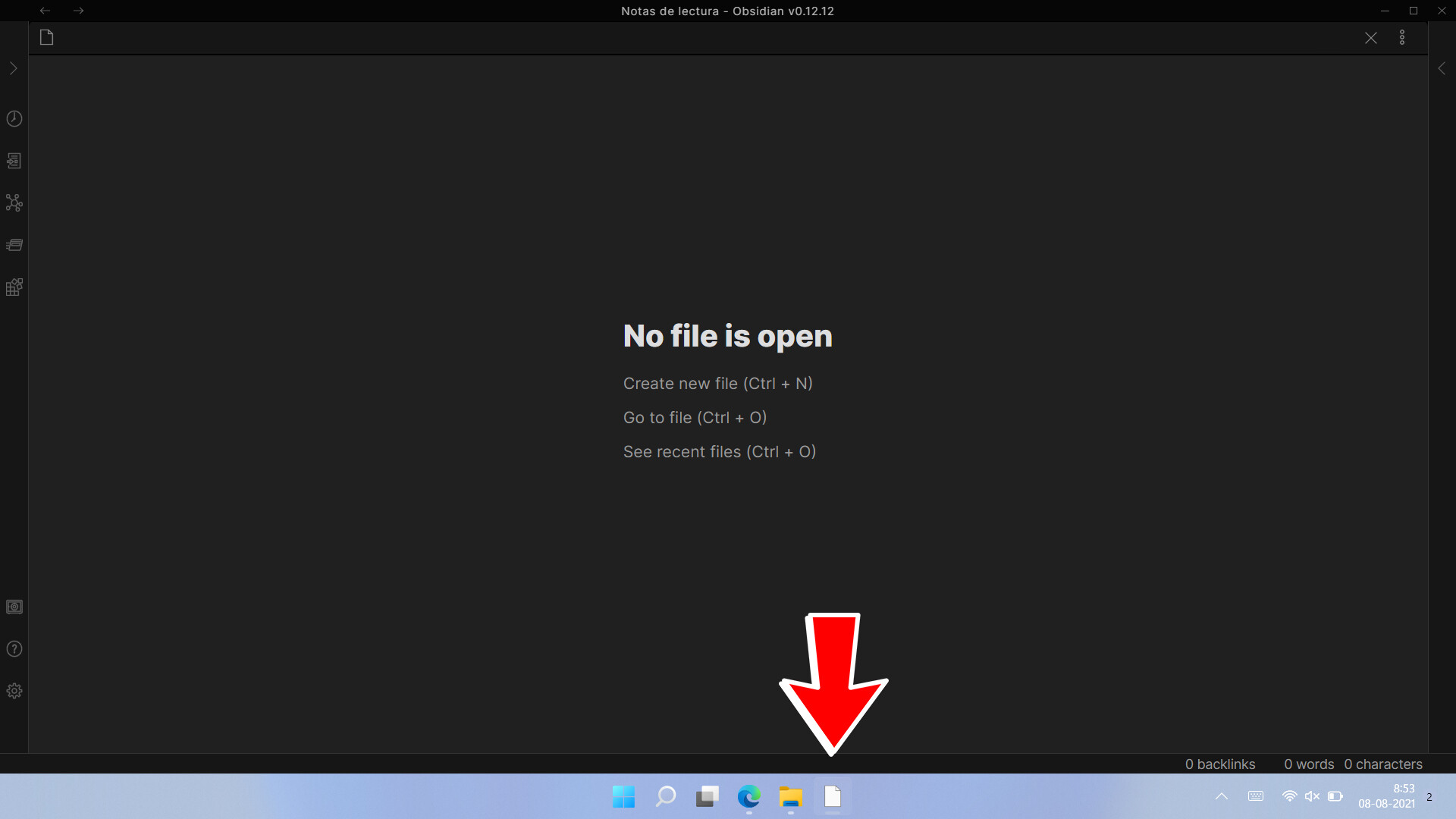Open the Help icon in ribbon
1456x819 pixels.
coord(14,649)
